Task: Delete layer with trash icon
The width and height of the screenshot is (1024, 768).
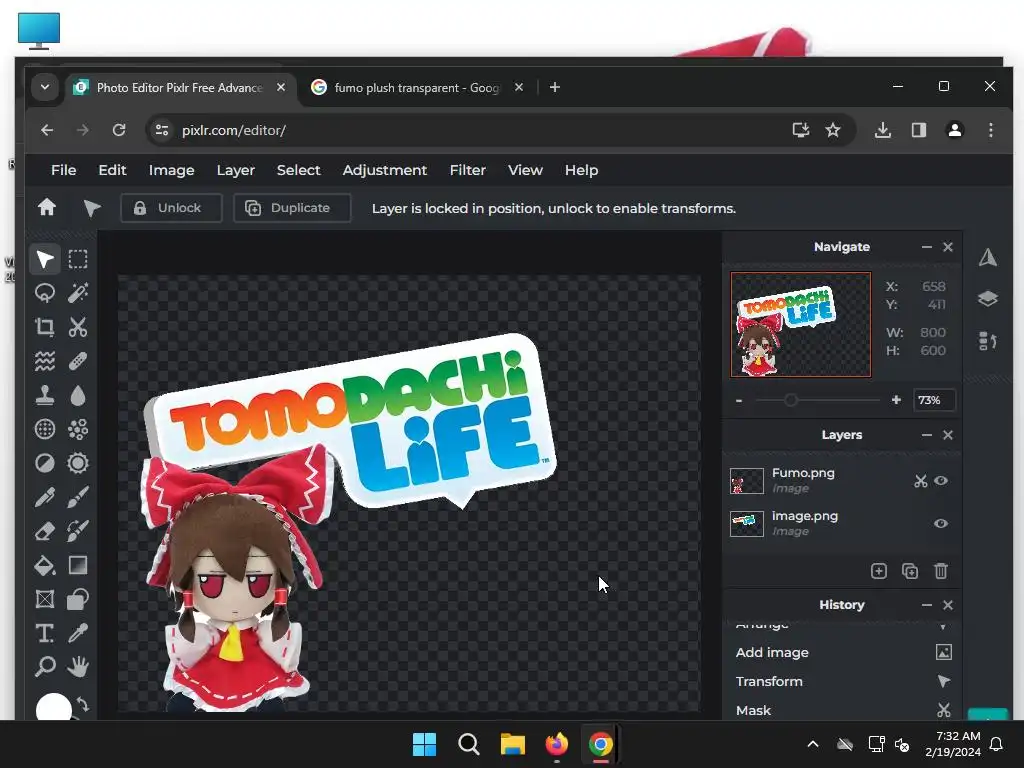Action: pyautogui.click(x=940, y=571)
